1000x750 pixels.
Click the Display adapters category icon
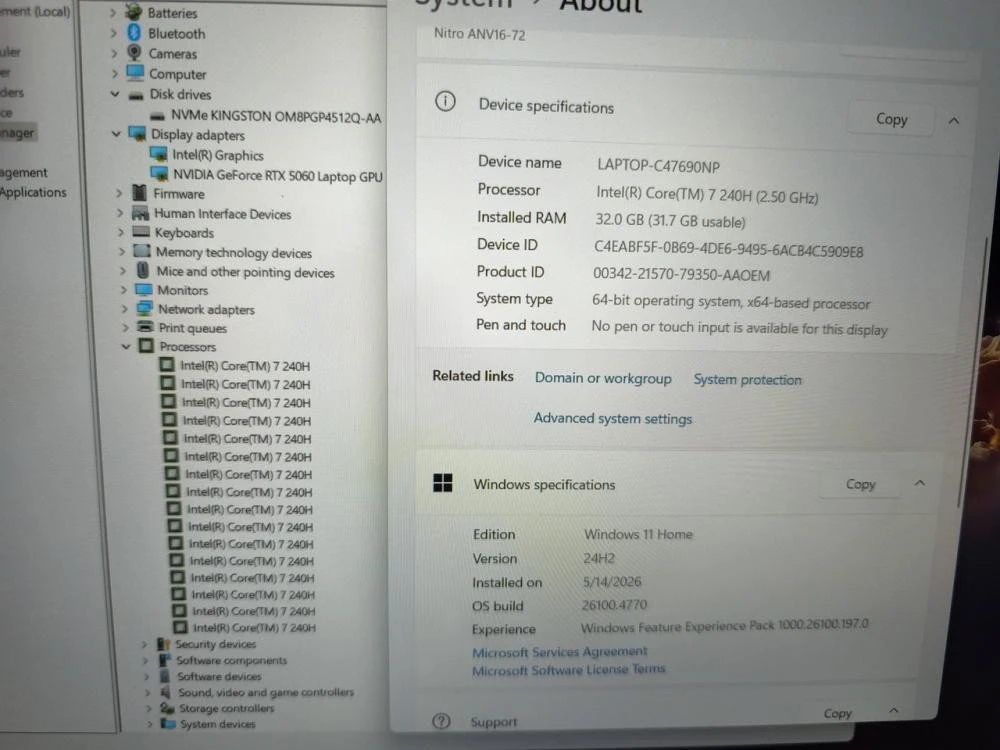(137, 134)
